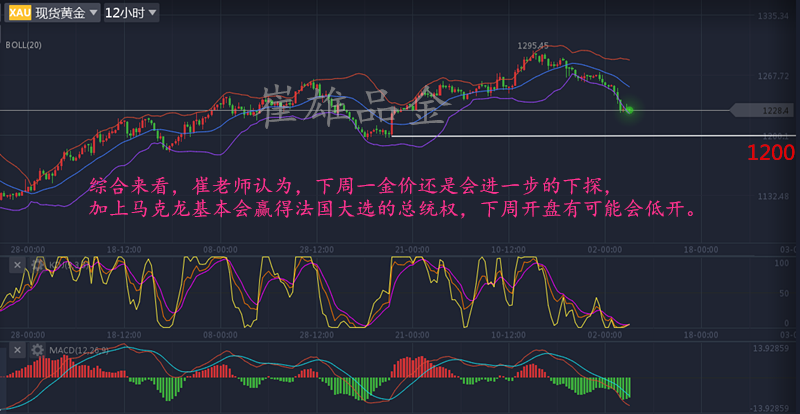Click the -13.92859 MACD lower scale value

(x=769, y=408)
